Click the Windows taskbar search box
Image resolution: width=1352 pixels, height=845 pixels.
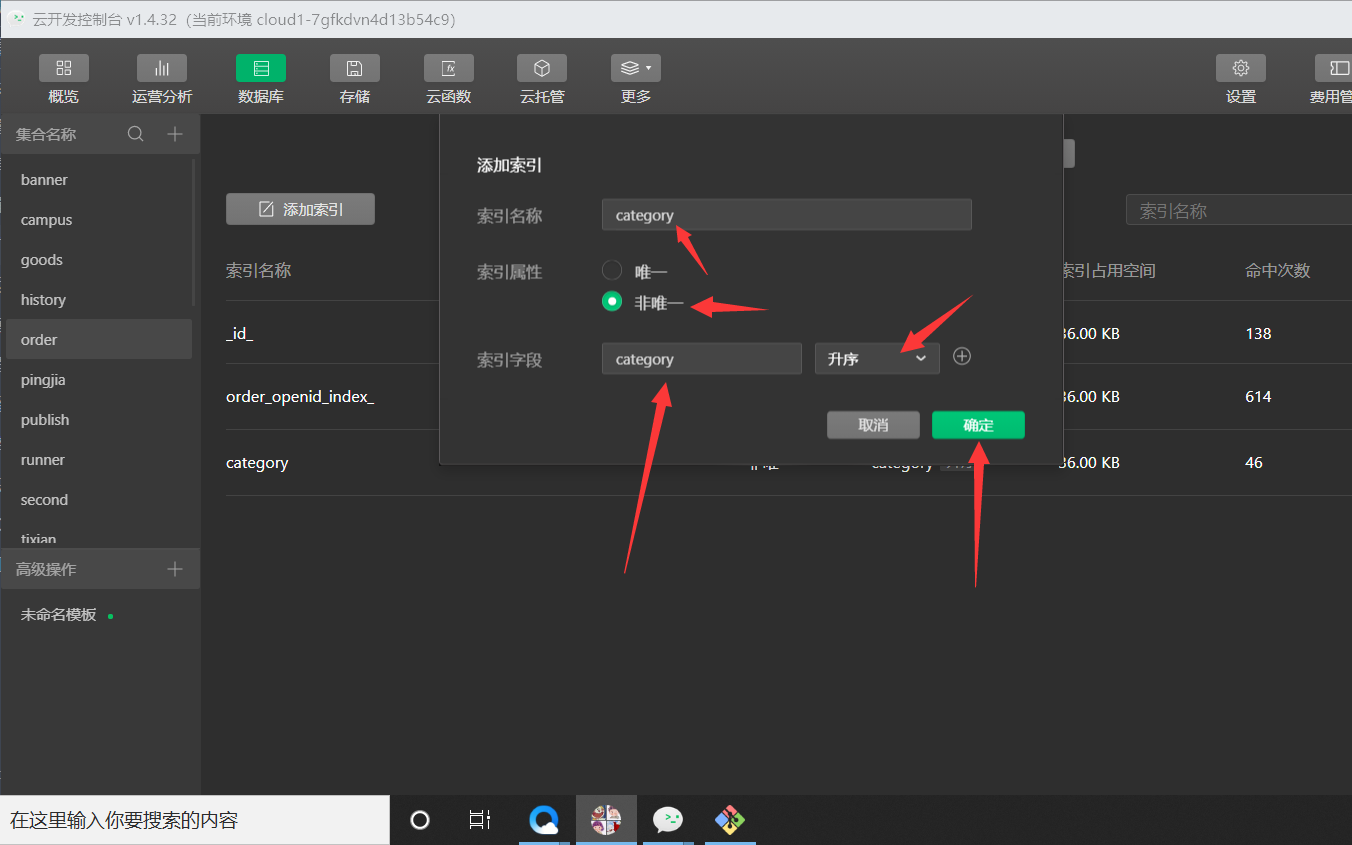[x=195, y=820]
